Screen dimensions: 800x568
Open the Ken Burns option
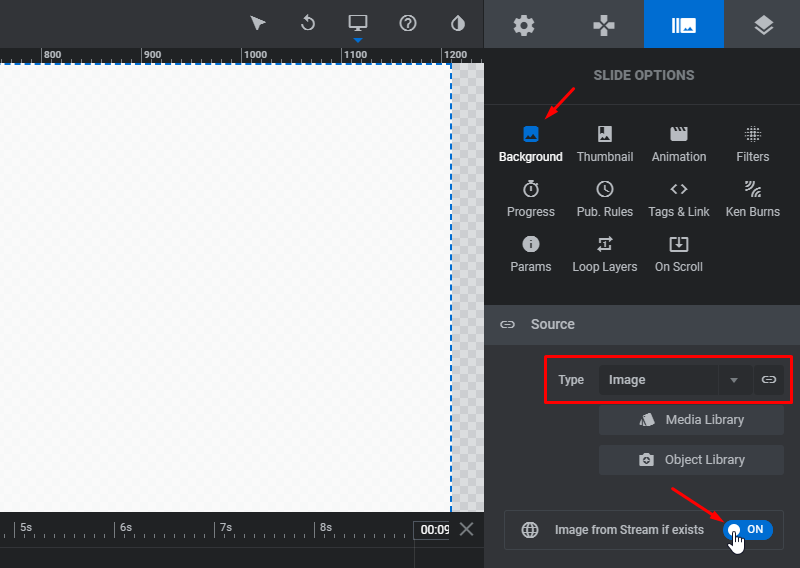(x=753, y=200)
